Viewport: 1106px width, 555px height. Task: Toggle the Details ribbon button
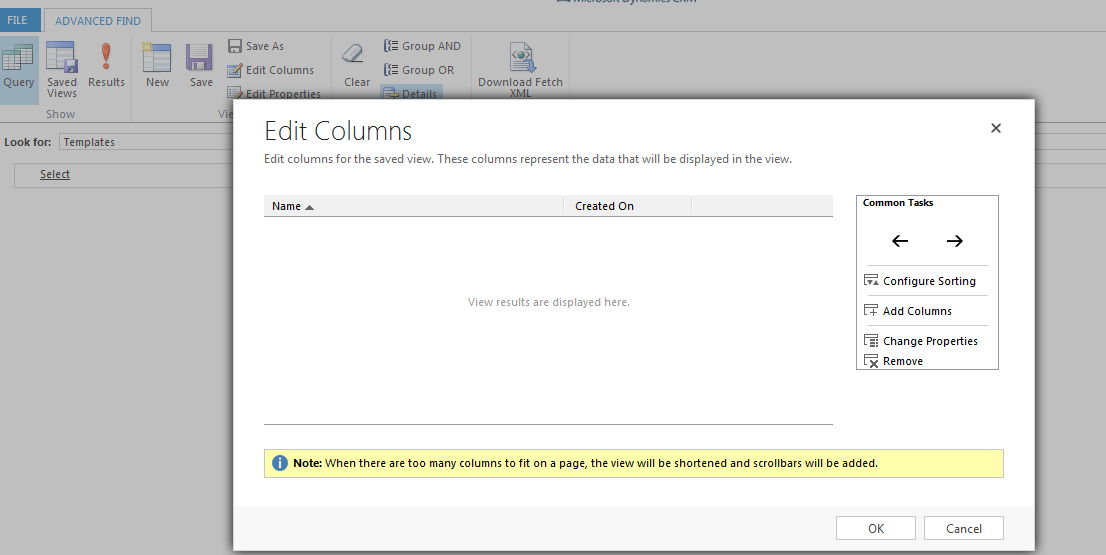click(411, 93)
